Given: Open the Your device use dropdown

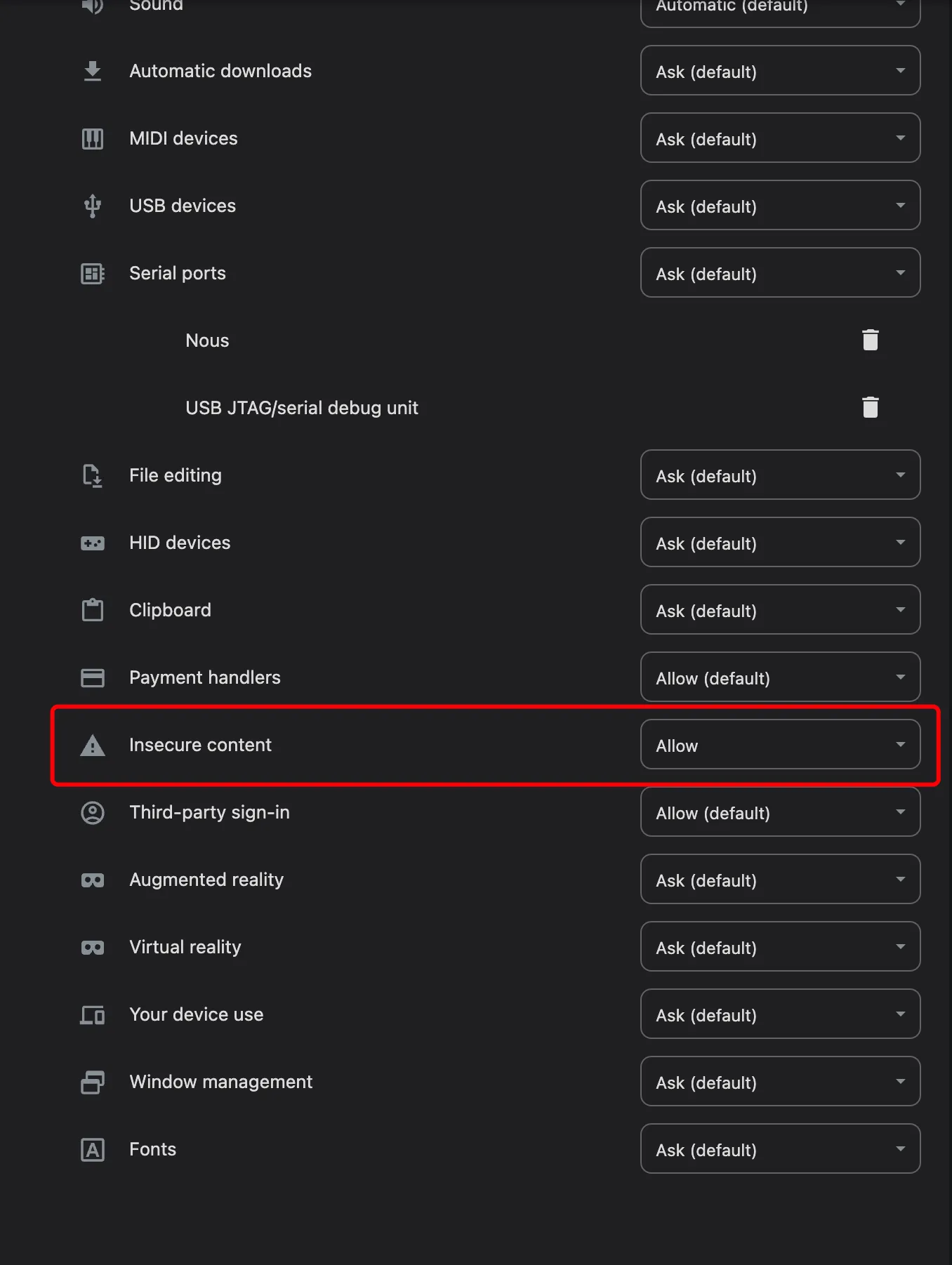Looking at the screenshot, I should [780, 1014].
